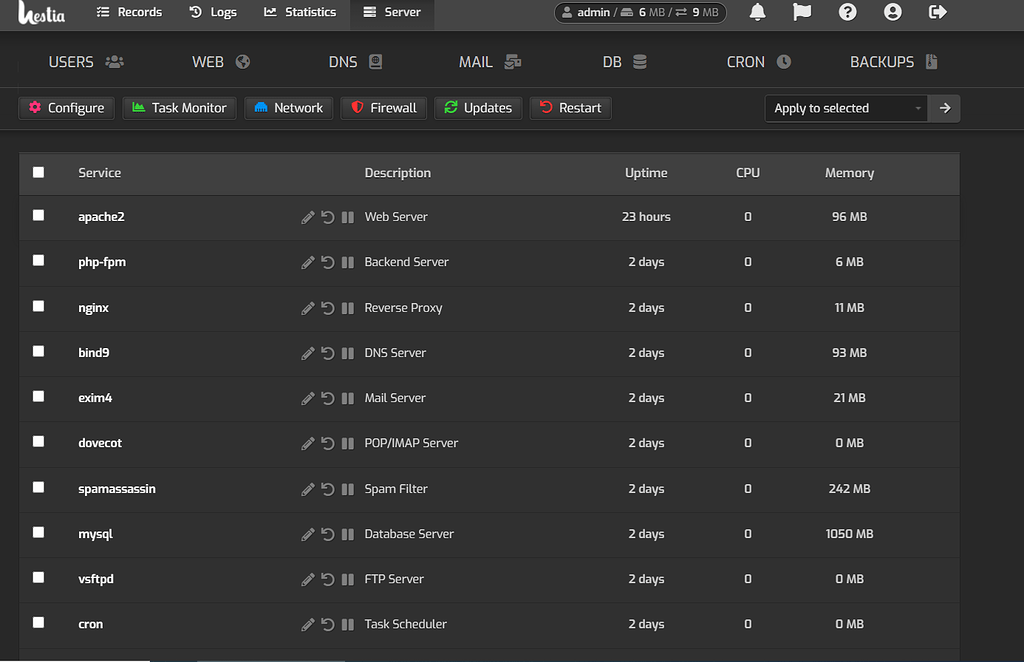Tick the select-all checkbox in table header
The height and width of the screenshot is (662, 1024).
pos(39,172)
